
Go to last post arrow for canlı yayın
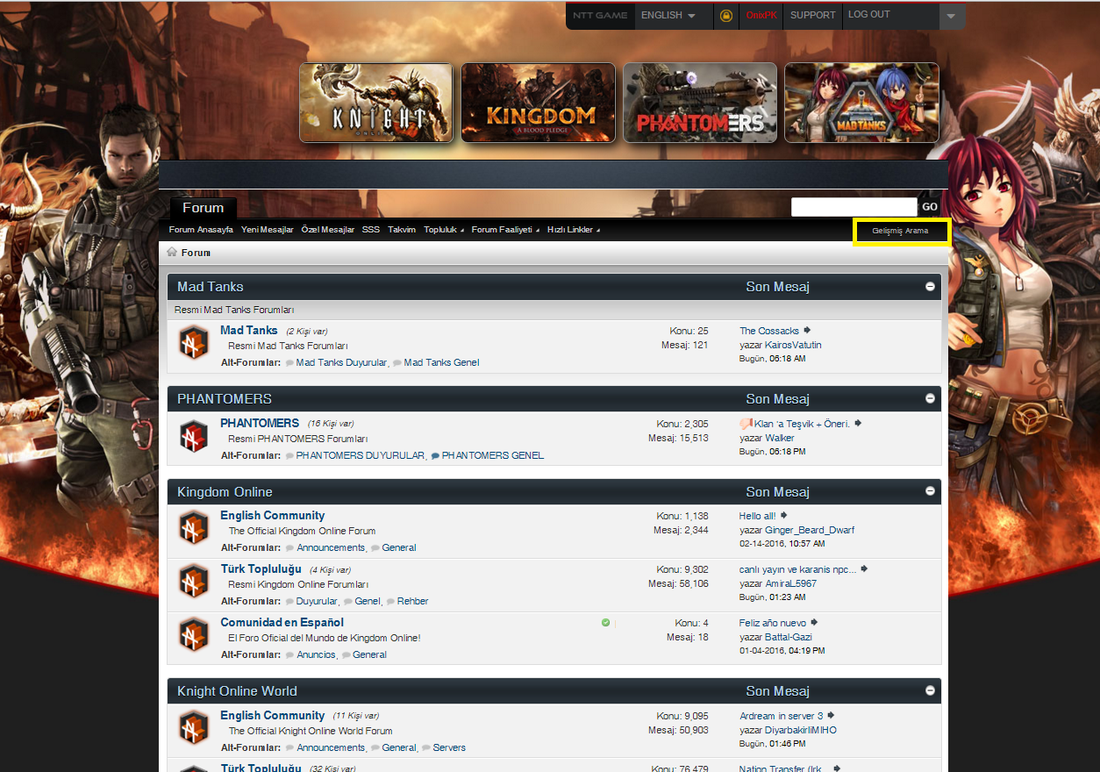(x=864, y=568)
